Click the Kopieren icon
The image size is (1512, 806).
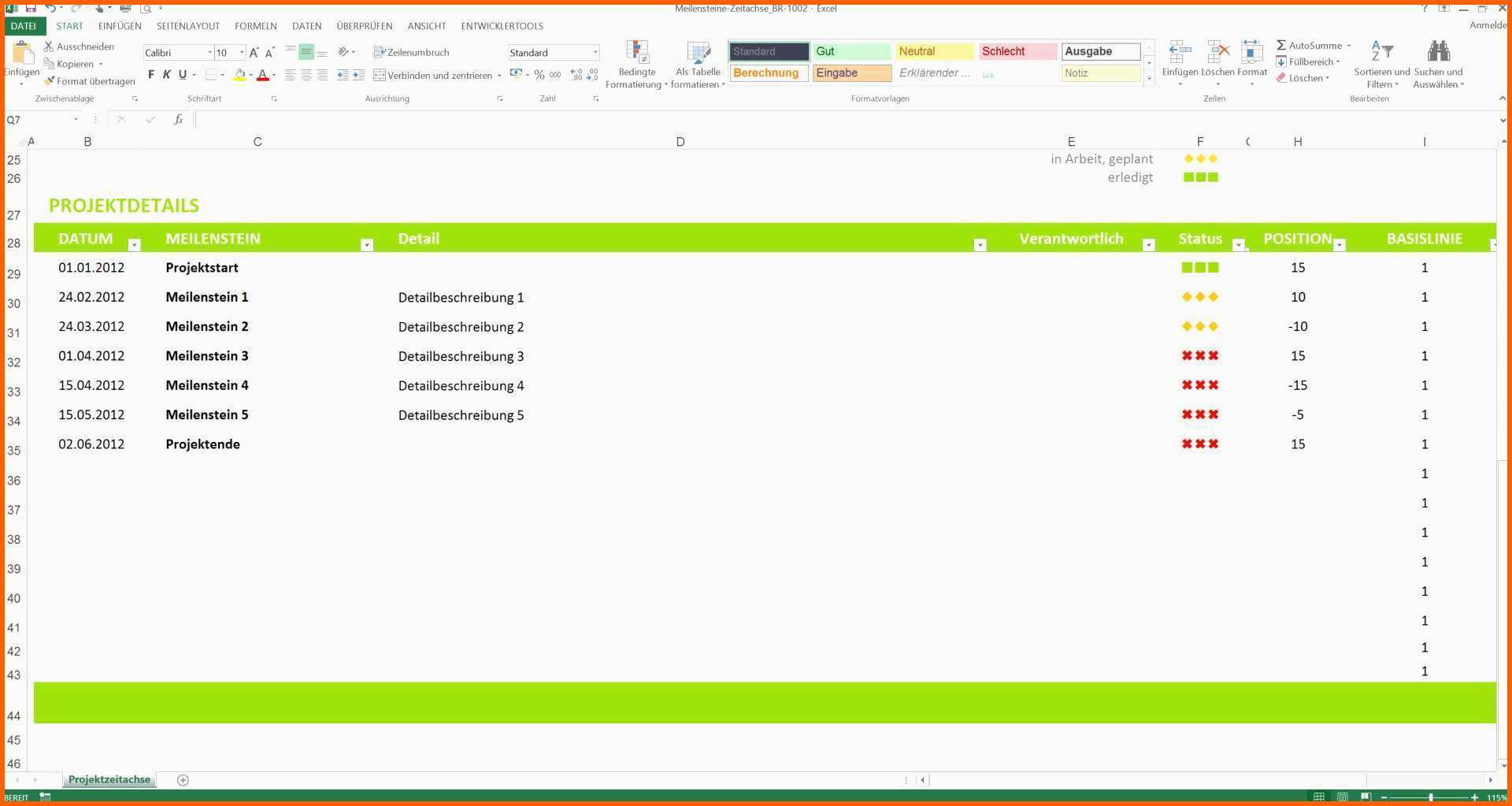[49, 64]
